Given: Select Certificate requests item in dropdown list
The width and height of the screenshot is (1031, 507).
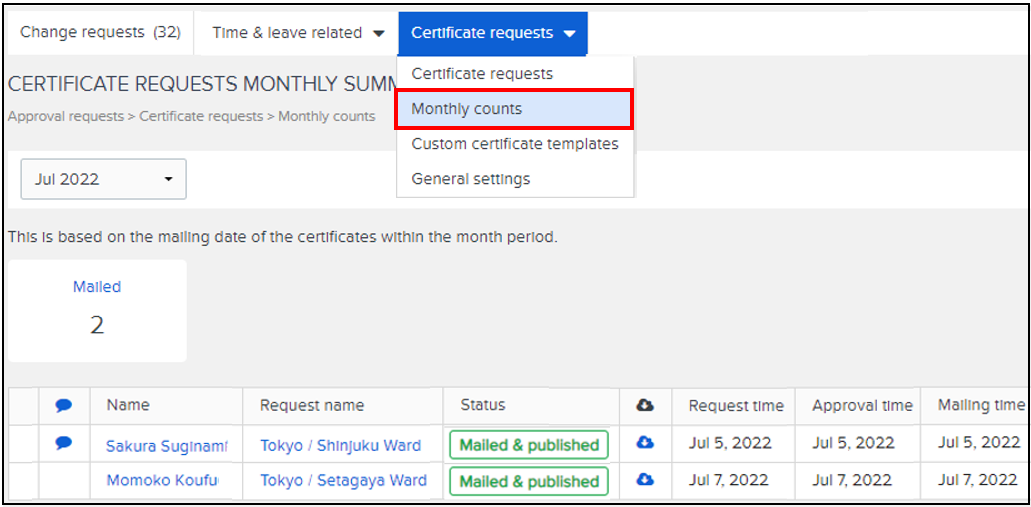Looking at the screenshot, I should coord(482,74).
